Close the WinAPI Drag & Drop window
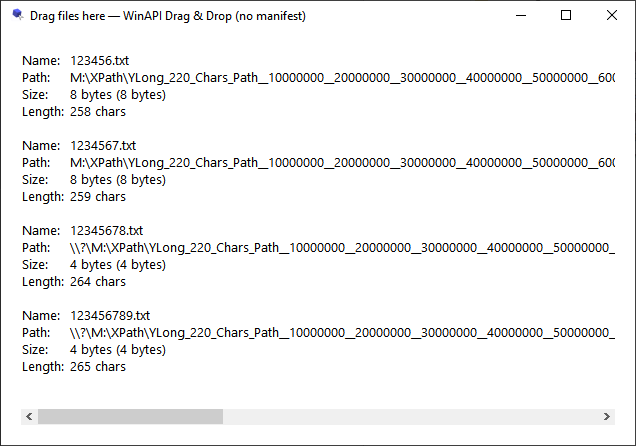This screenshot has width=636, height=446. (611, 15)
